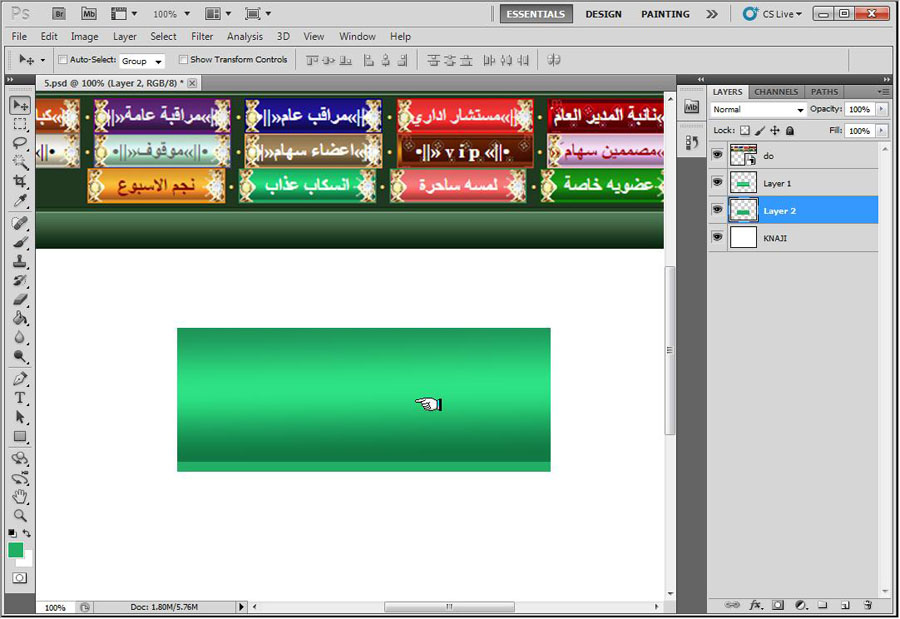Select Layer 1 in the Layers panel
This screenshot has height=619, width=900.
pyautogui.click(x=777, y=183)
